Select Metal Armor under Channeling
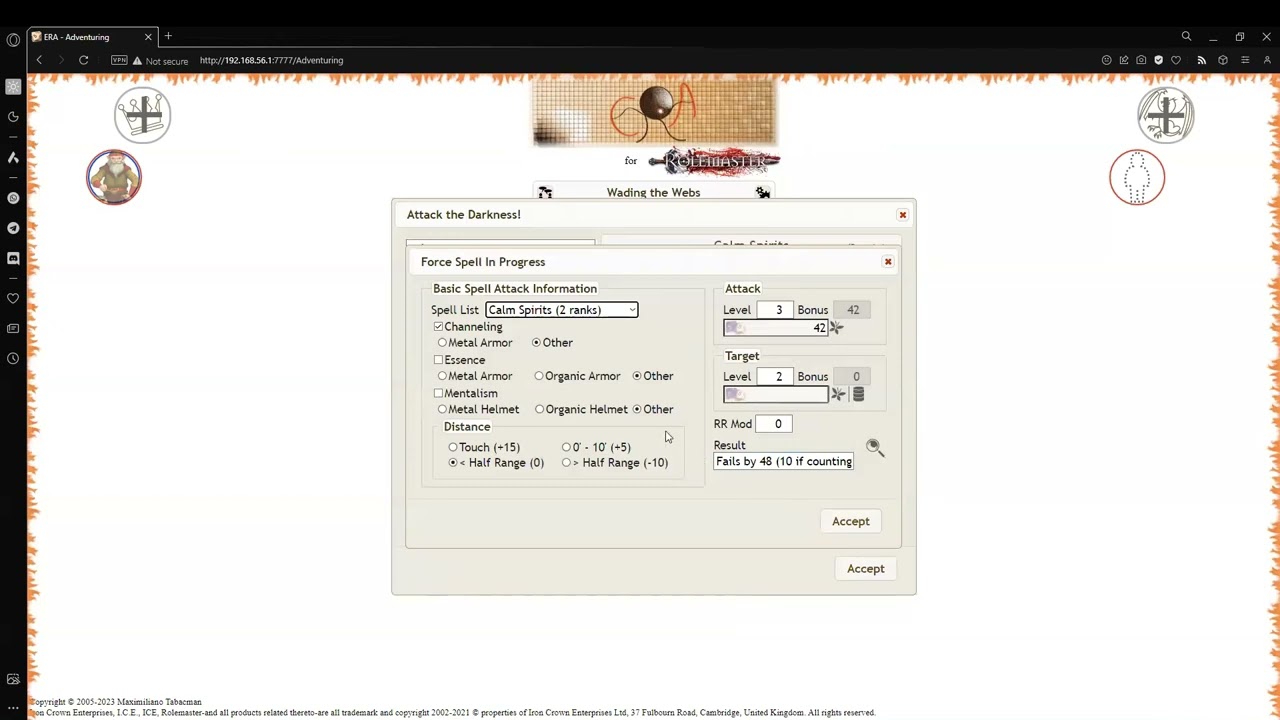This screenshot has height=720, width=1280. [442, 343]
